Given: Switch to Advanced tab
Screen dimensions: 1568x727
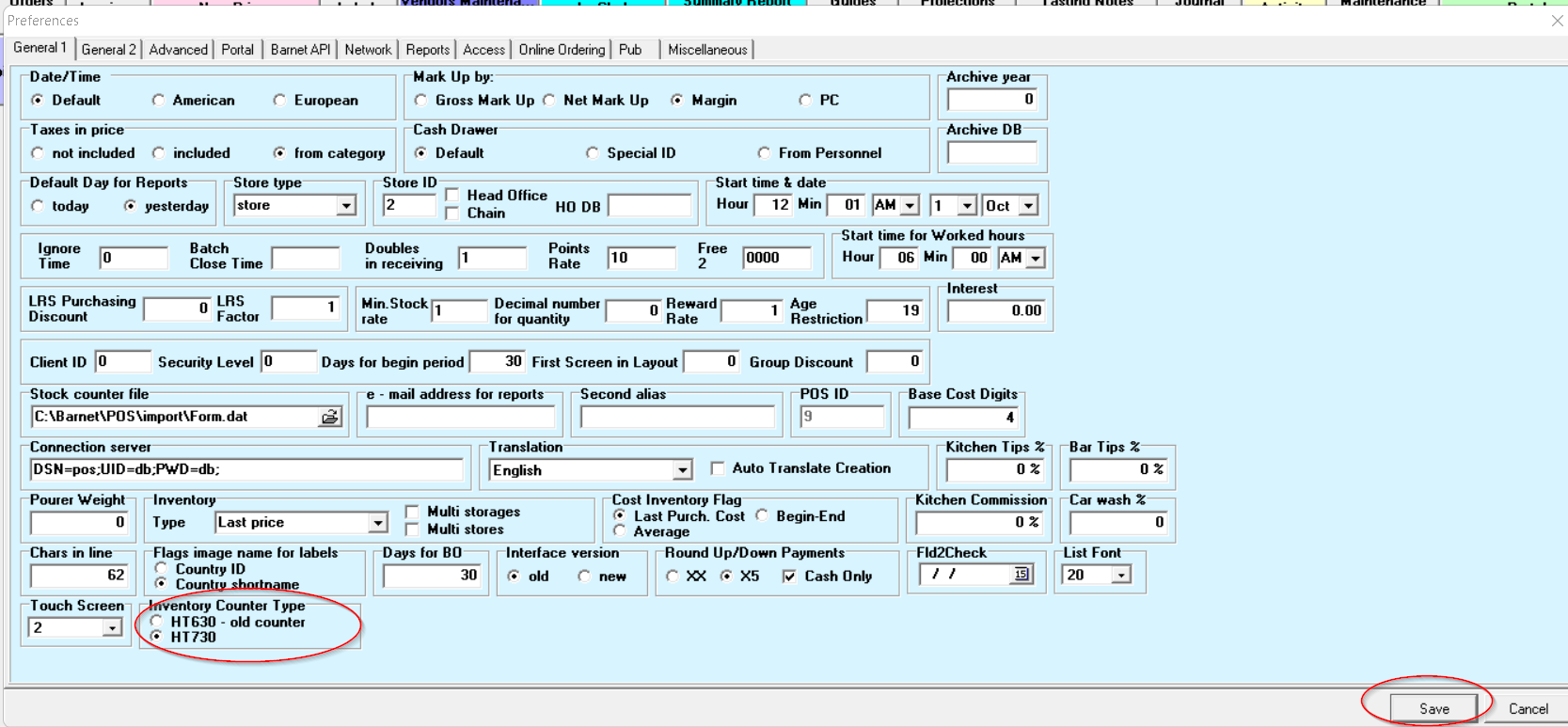Looking at the screenshot, I should click(178, 50).
